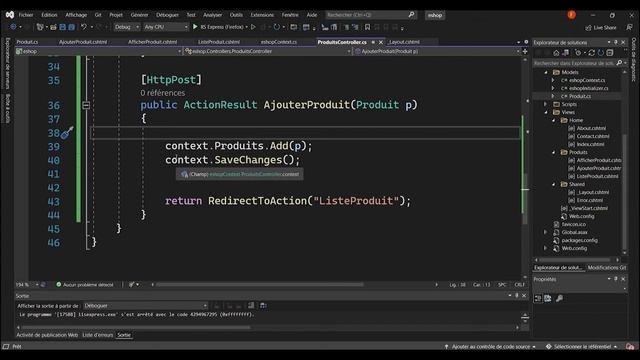Click the clear all output icon

(251, 305)
